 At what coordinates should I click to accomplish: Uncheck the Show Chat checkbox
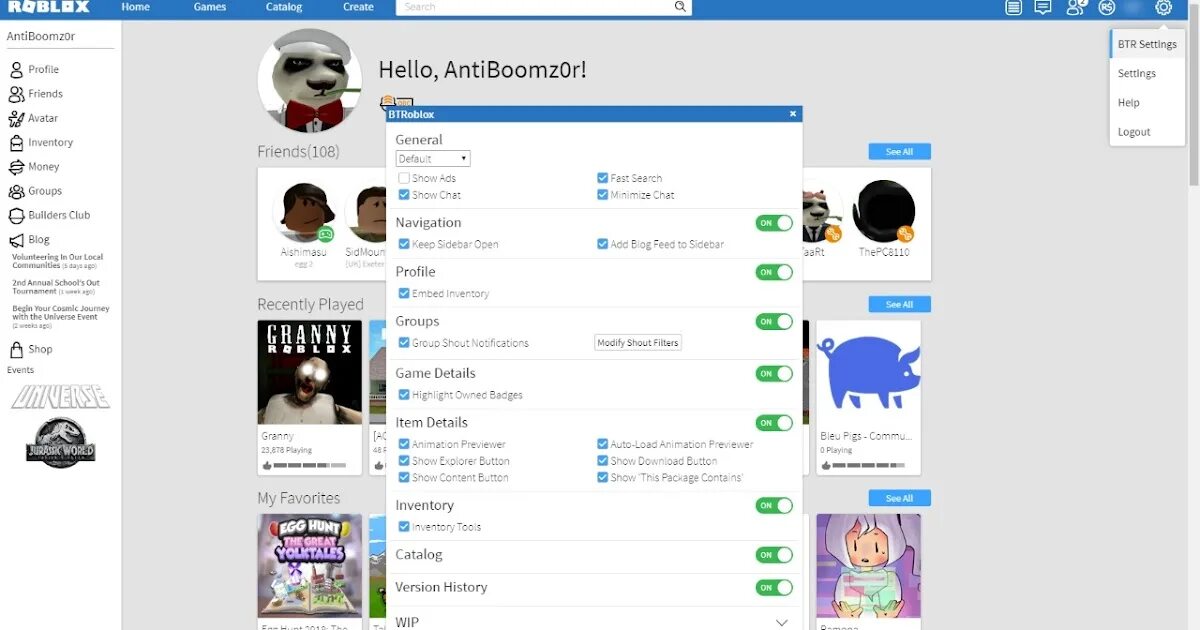coord(404,195)
